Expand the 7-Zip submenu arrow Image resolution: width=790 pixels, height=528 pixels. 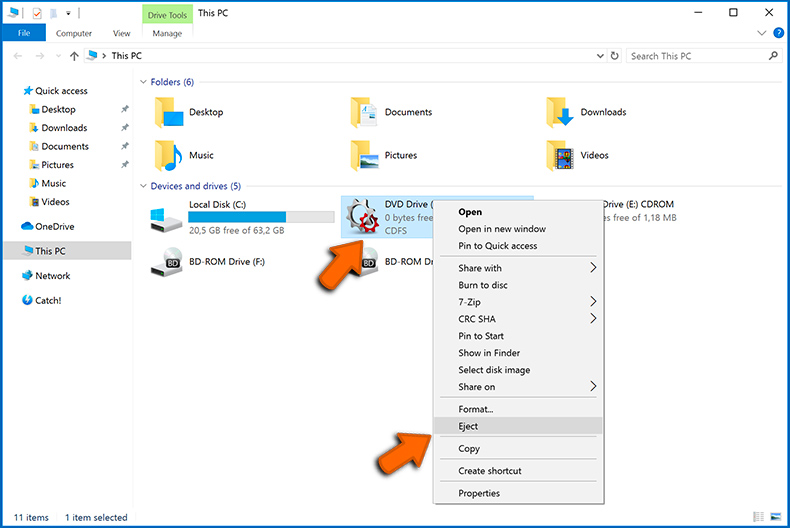(x=593, y=301)
